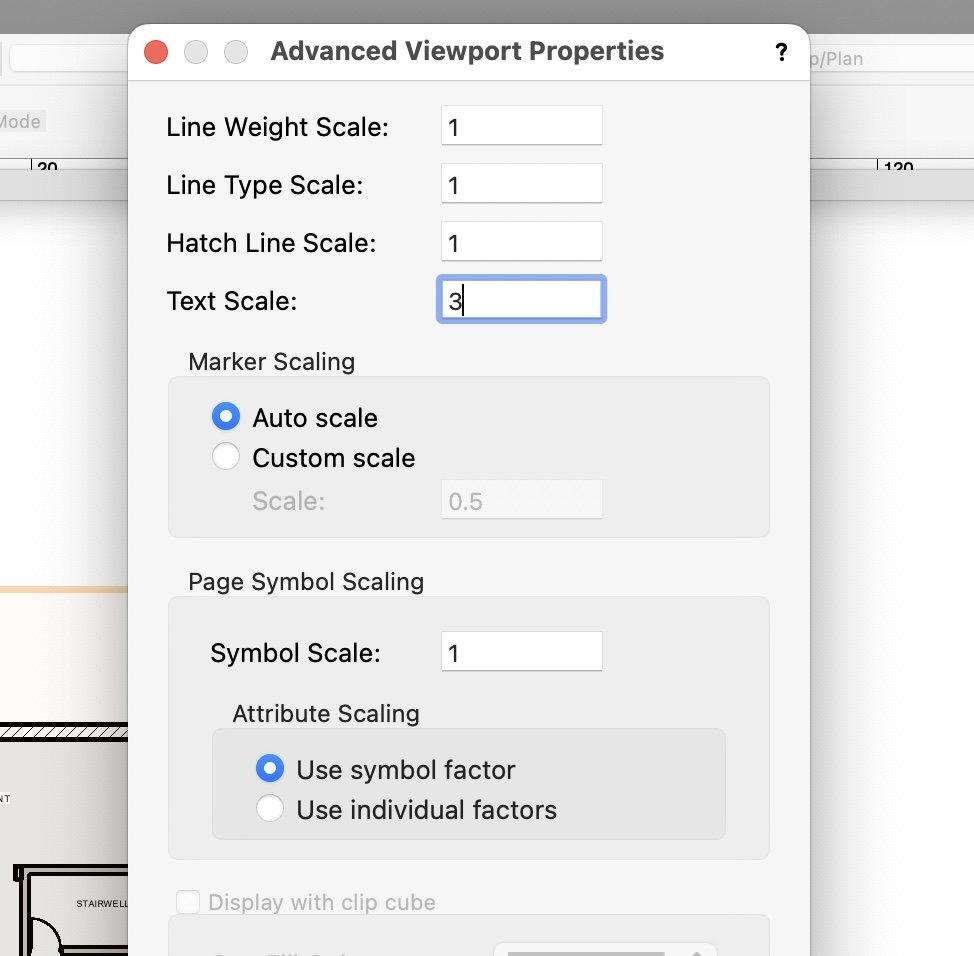The image size is (974, 956).
Task: Click the Symbol Scale input box
Action: [521, 651]
